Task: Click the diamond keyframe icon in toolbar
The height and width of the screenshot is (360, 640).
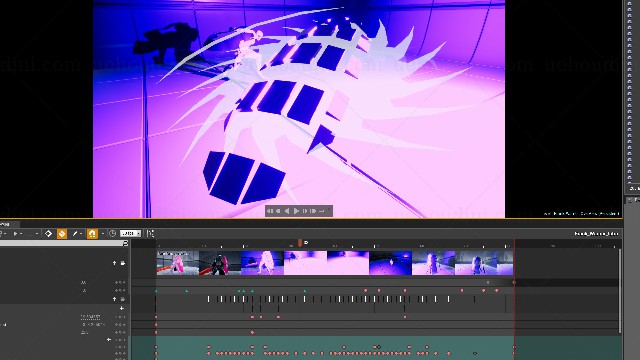Action: 48,233
